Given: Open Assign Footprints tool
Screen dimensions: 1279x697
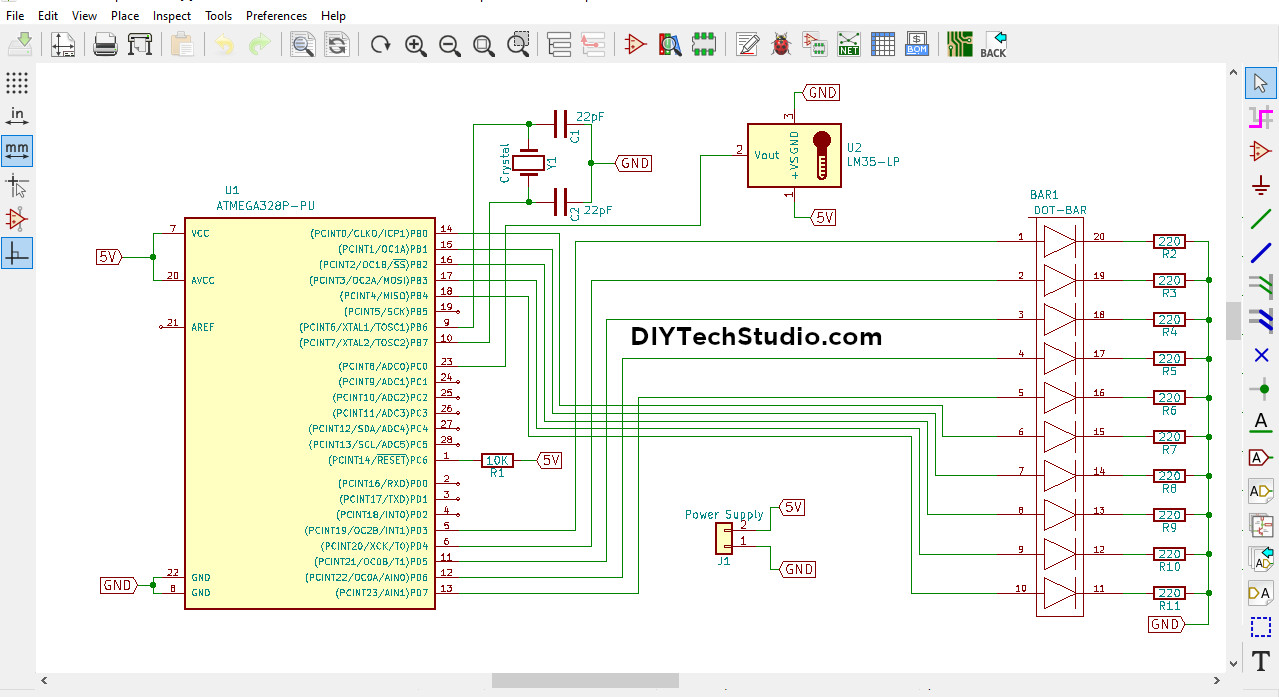Looking at the screenshot, I should [x=815, y=44].
